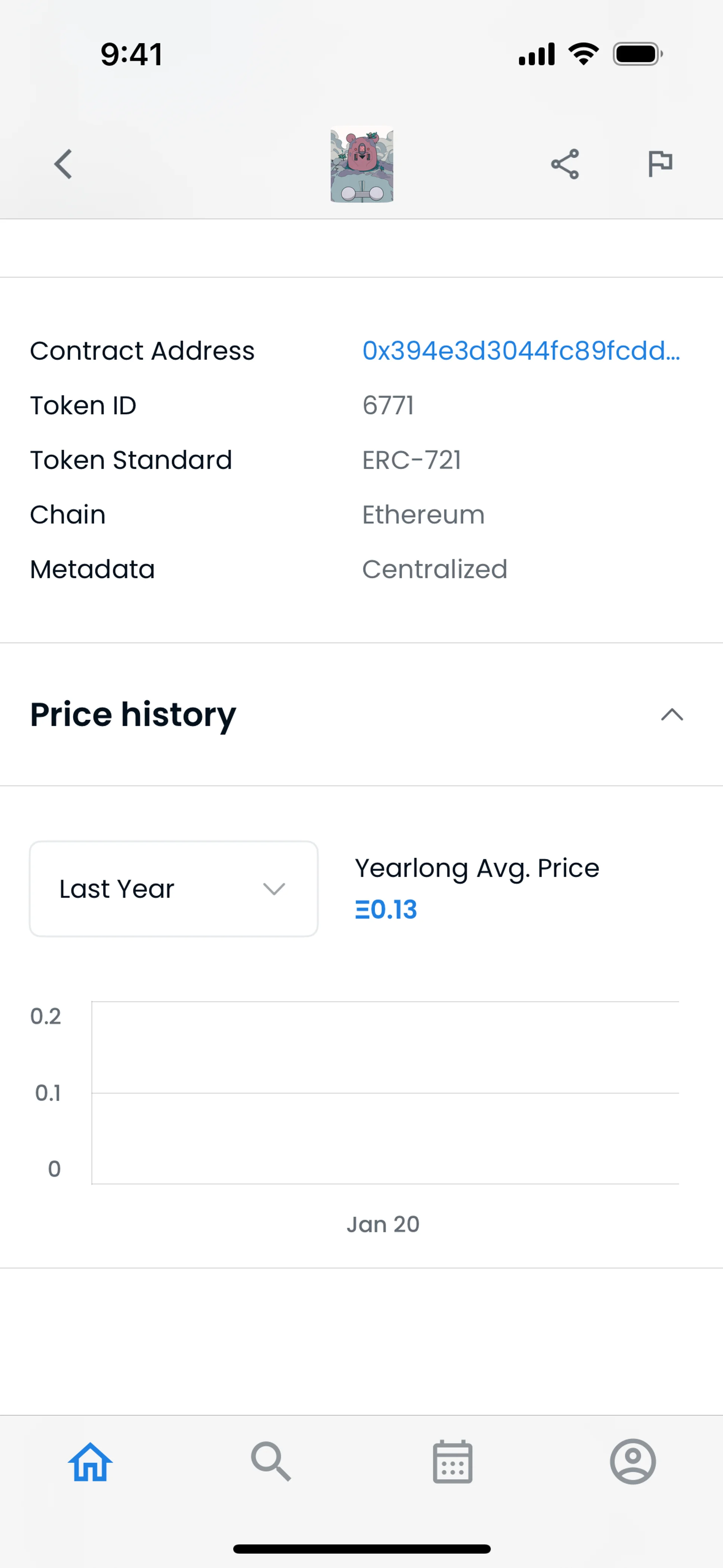Tap the NFT thumbnail in the header
723x1568 pixels.
point(362,164)
